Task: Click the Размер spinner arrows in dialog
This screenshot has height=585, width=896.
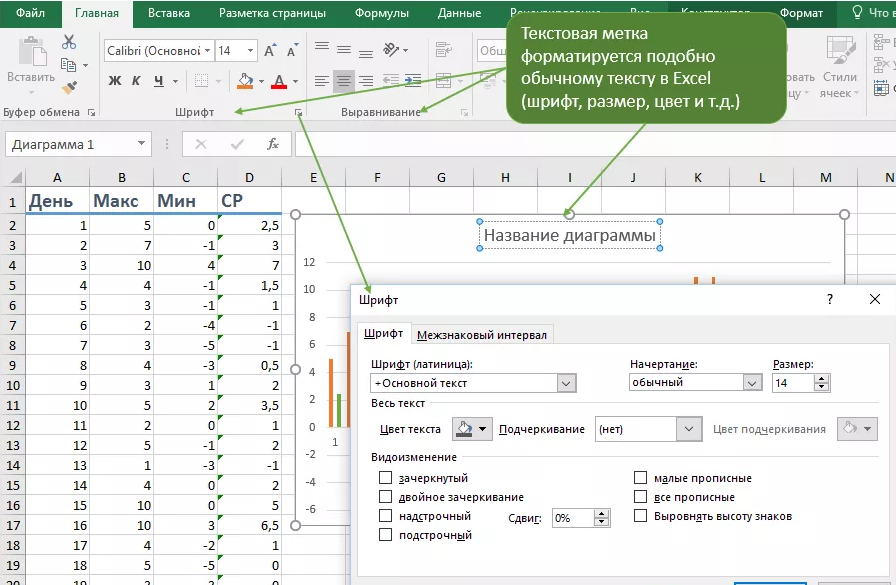Action: 822,383
